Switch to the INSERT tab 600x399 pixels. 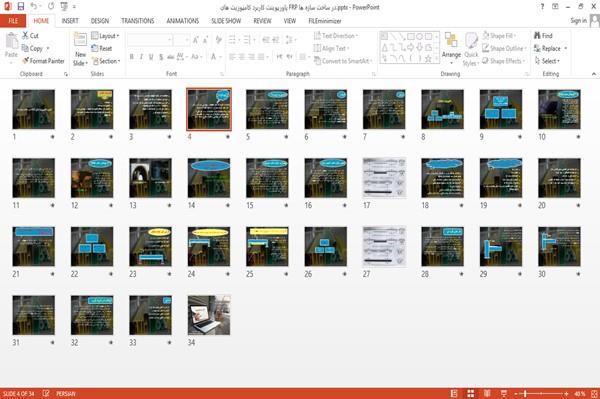70,21
